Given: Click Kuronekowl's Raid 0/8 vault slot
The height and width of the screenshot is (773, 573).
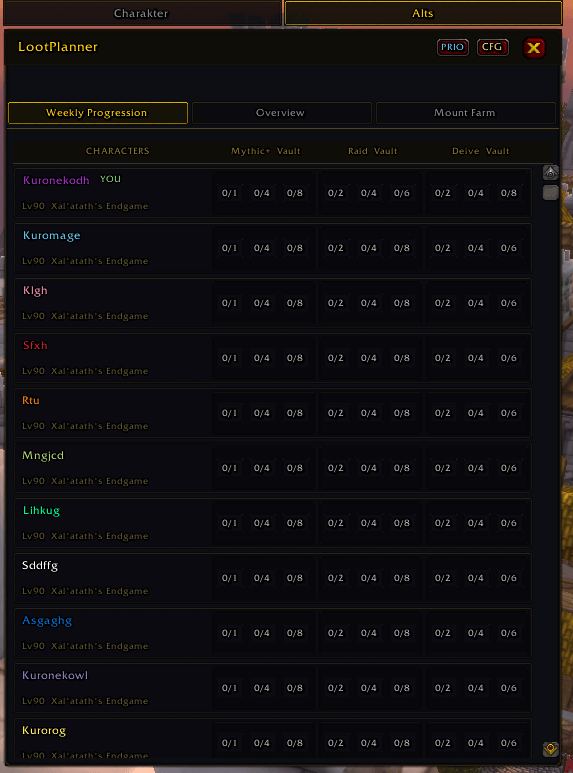Looking at the screenshot, I should point(401,688).
